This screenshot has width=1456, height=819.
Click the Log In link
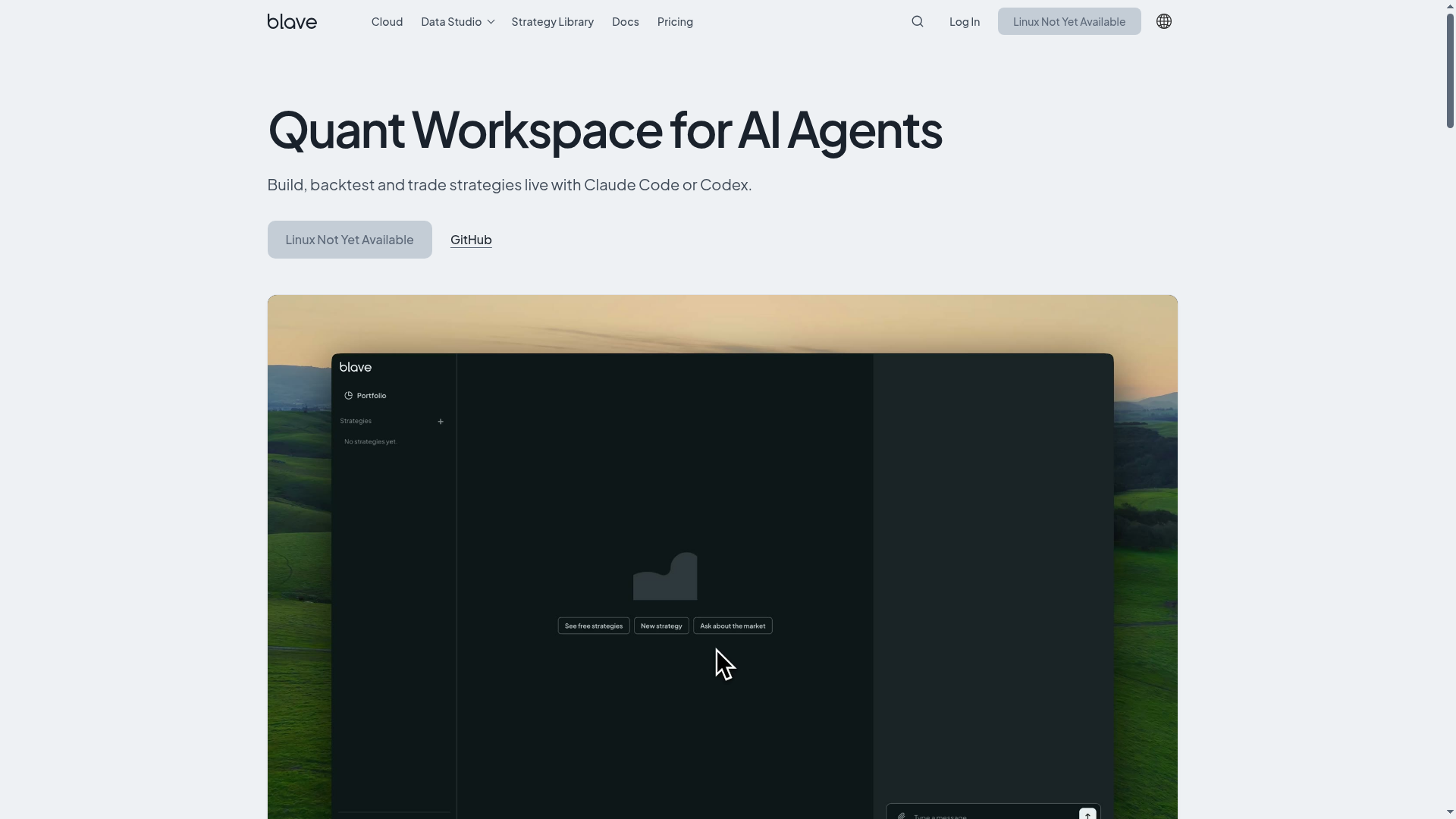[965, 21]
